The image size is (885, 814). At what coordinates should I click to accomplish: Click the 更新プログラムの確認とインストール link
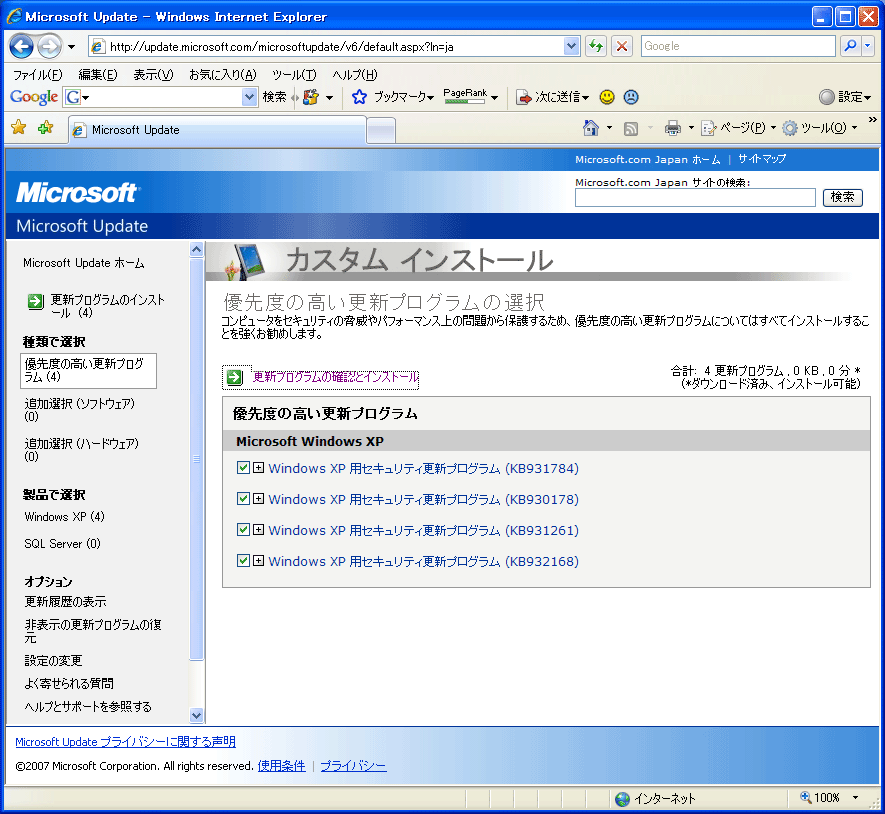pyautogui.click(x=335, y=377)
